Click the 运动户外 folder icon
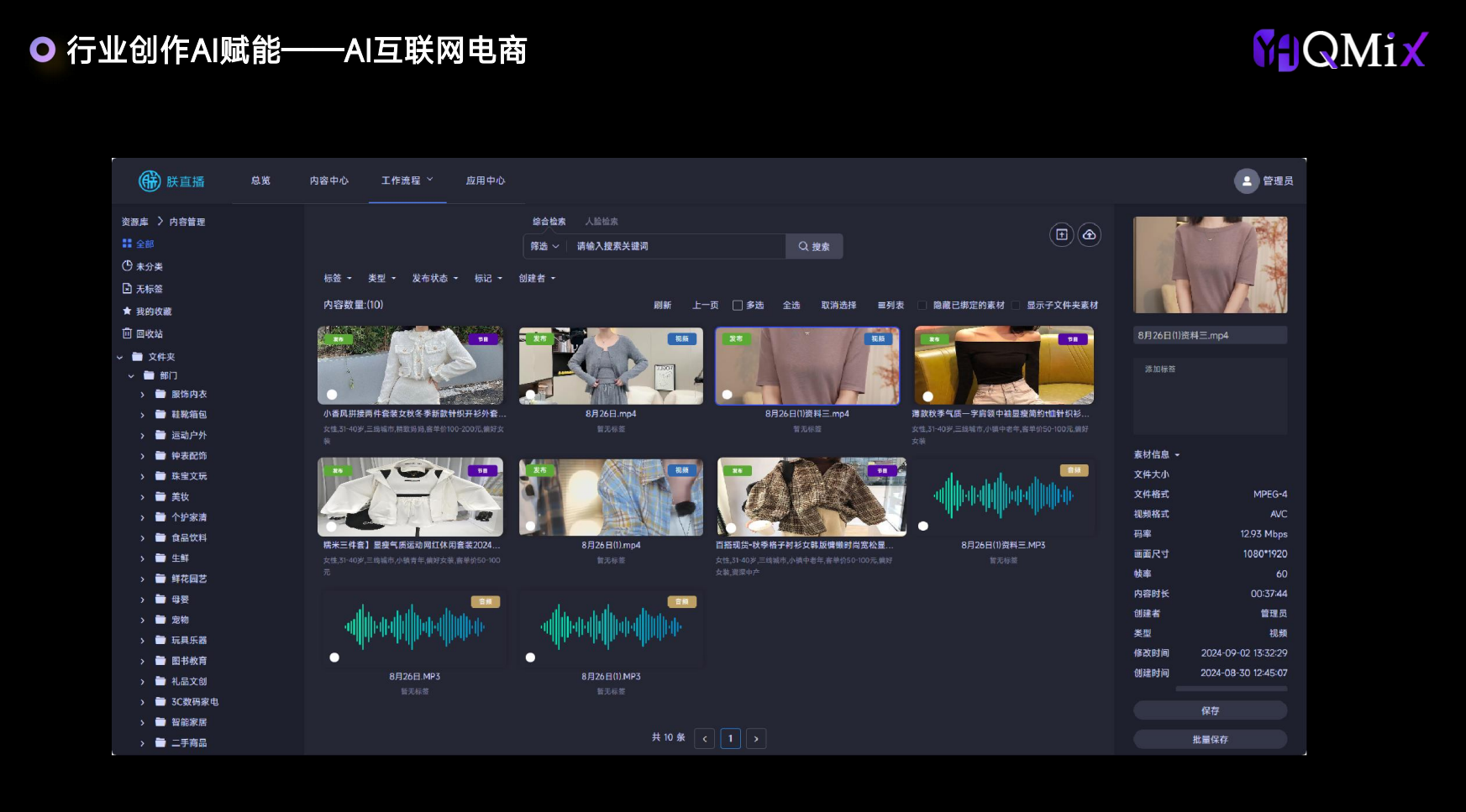The image size is (1466, 812). (160, 435)
